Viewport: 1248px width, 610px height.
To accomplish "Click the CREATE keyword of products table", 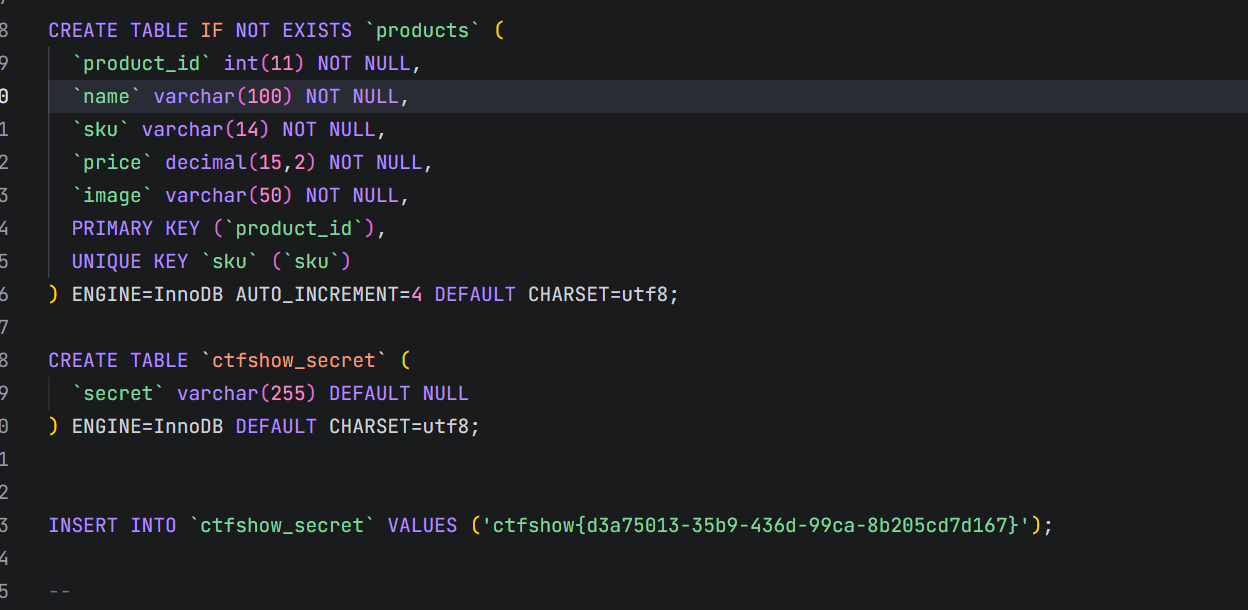I will (x=83, y=30).
